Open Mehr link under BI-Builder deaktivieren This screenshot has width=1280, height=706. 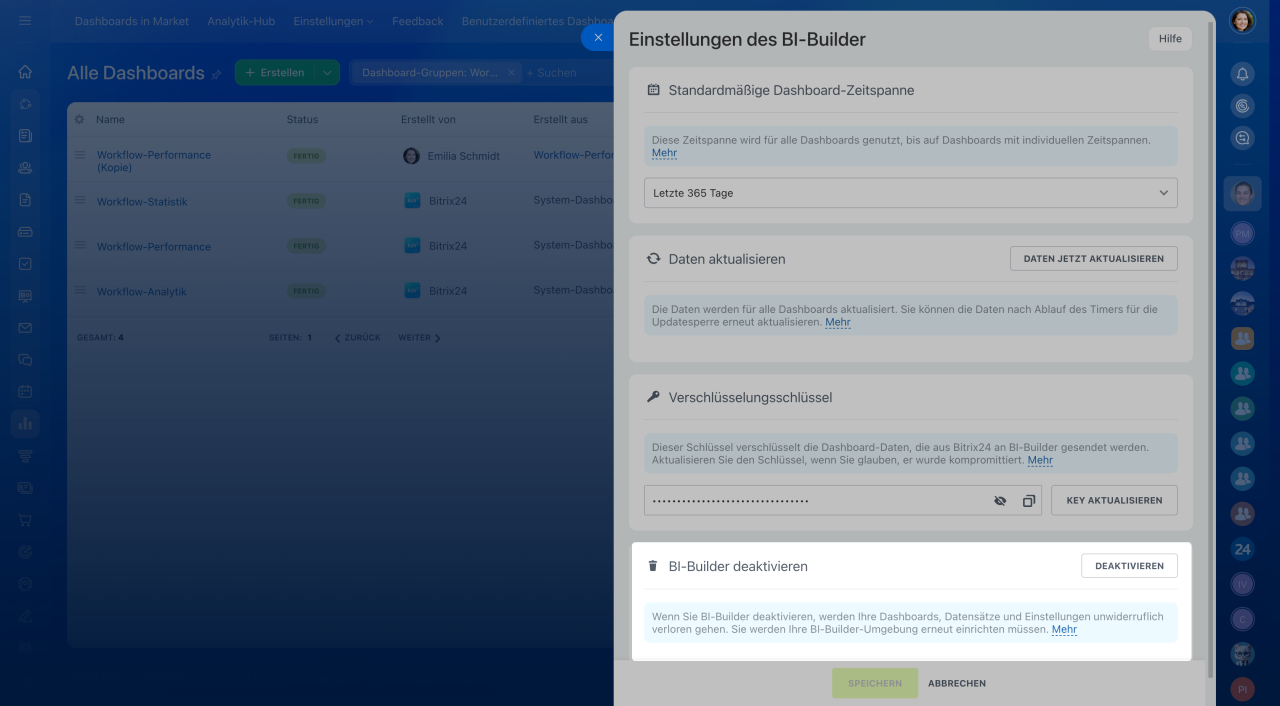1064,629
